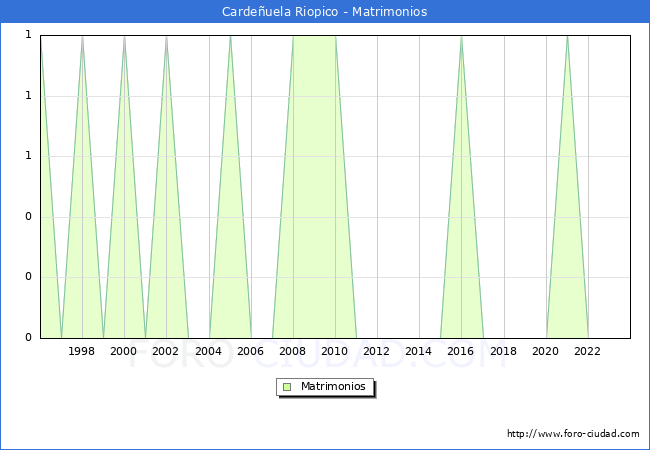Viewport: 650px width, 450px height.
Task: Click the 2008 x-axis label
Action: click(x=292, y=351)
